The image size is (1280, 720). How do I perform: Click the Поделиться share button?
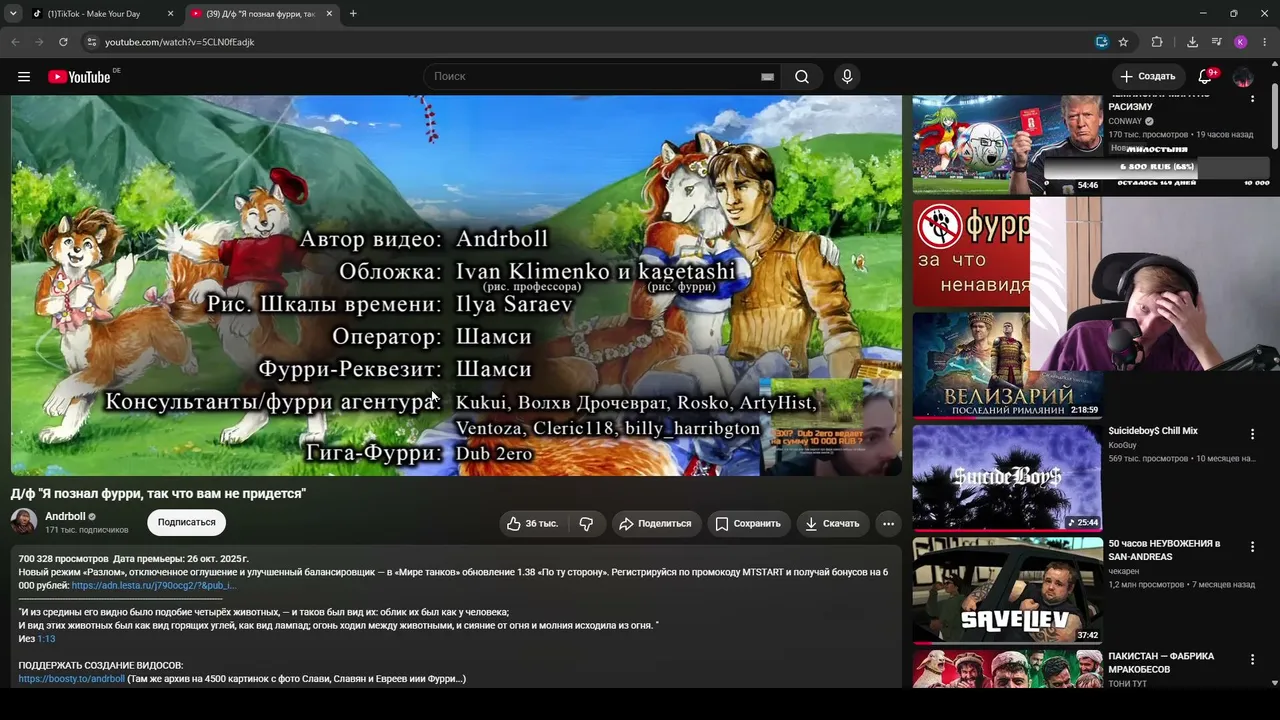point(655,523)
